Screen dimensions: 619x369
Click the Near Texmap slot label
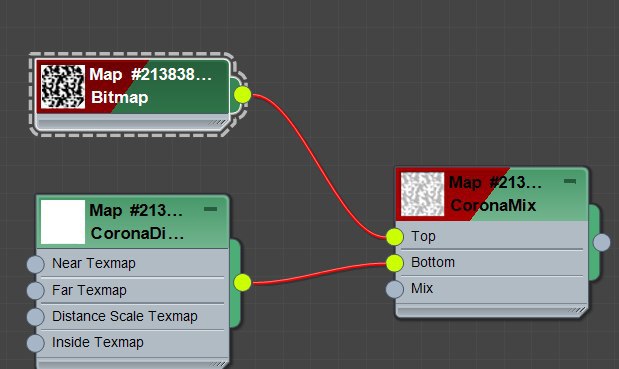[x=94, y=263]
